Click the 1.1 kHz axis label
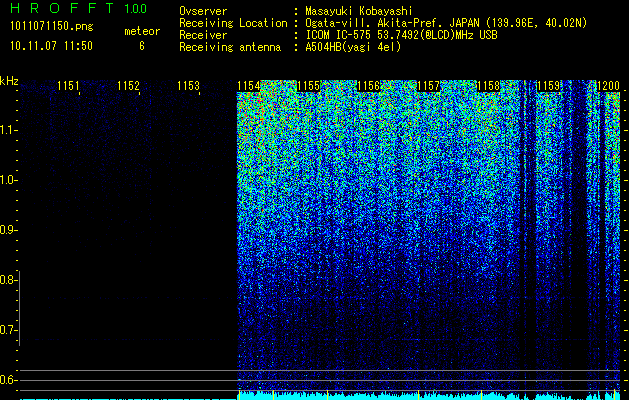This screenshot has height=400, width=629. [7, 130]
